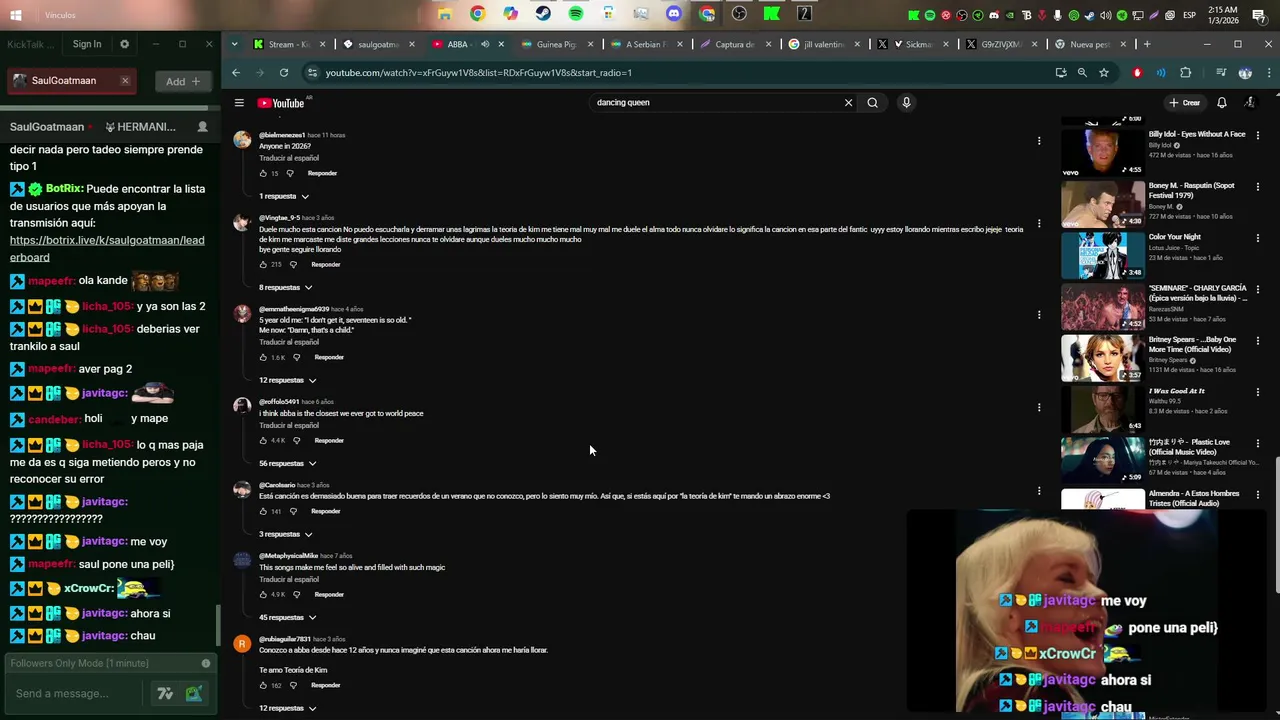
Task: Dislike the 'abba is the closest' comment
Action: [296, 440]
